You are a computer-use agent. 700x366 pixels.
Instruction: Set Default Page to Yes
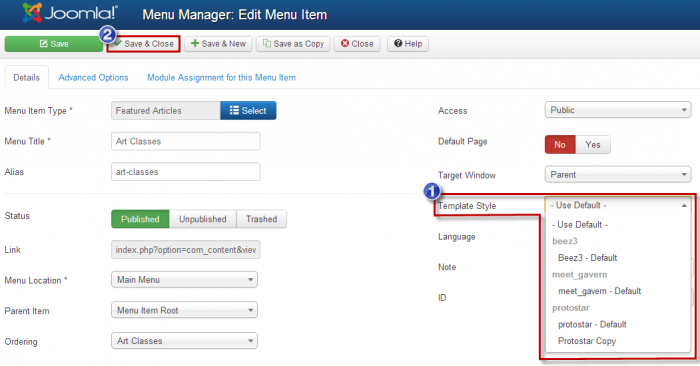click(x=593, y=145)
